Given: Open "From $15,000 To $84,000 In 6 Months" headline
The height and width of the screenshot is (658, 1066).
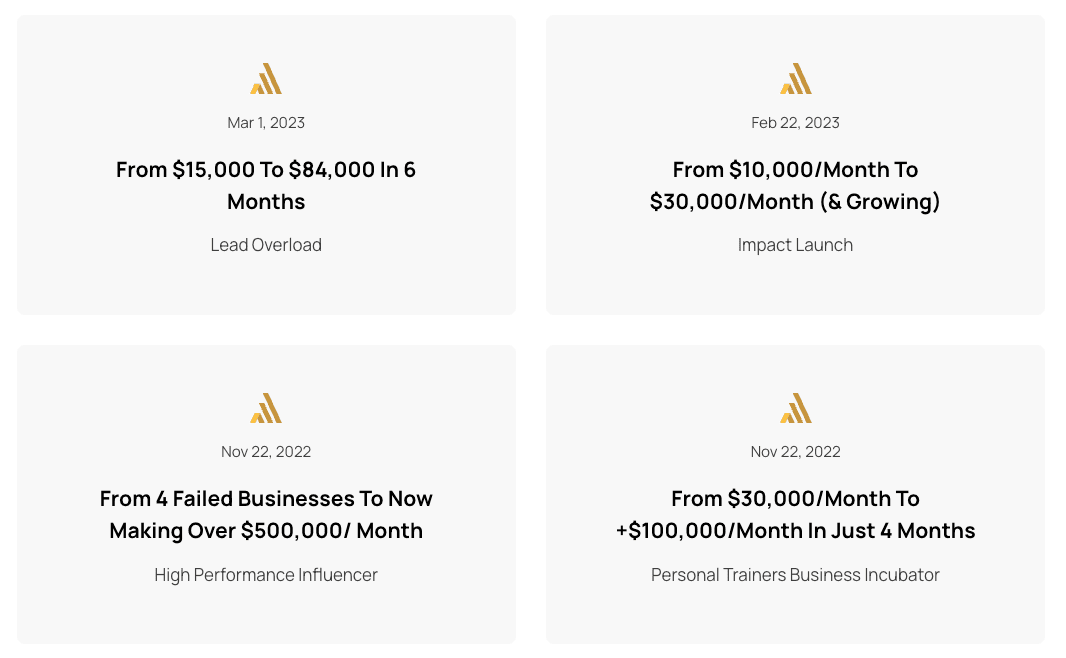Looking at the screenshot, I should click(x=266, y=185).
